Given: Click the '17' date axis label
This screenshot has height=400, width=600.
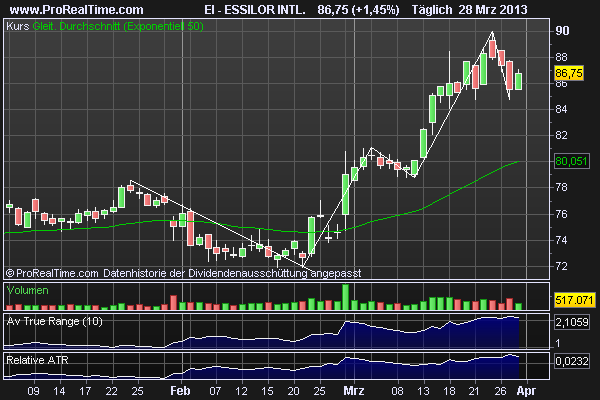Looking at the screenshot, I should (x=85, y=391).
